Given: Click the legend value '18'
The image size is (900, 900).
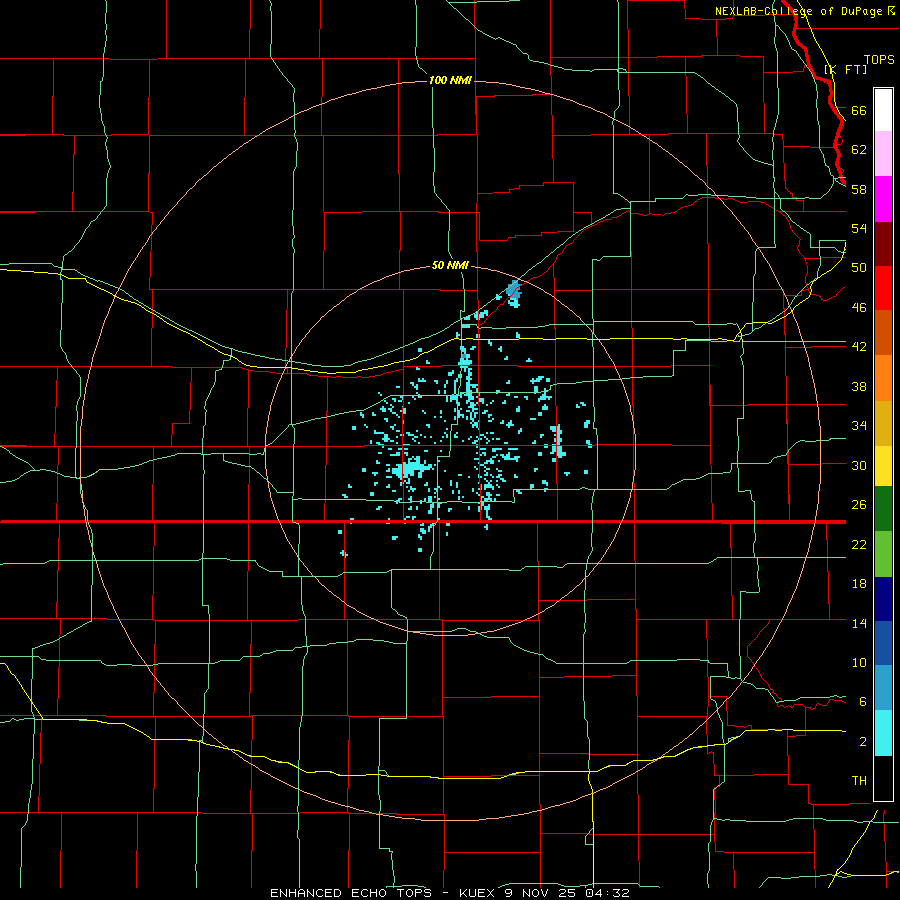Looking at the screenshot, I should pyautogui.click(x=859, y=584).
